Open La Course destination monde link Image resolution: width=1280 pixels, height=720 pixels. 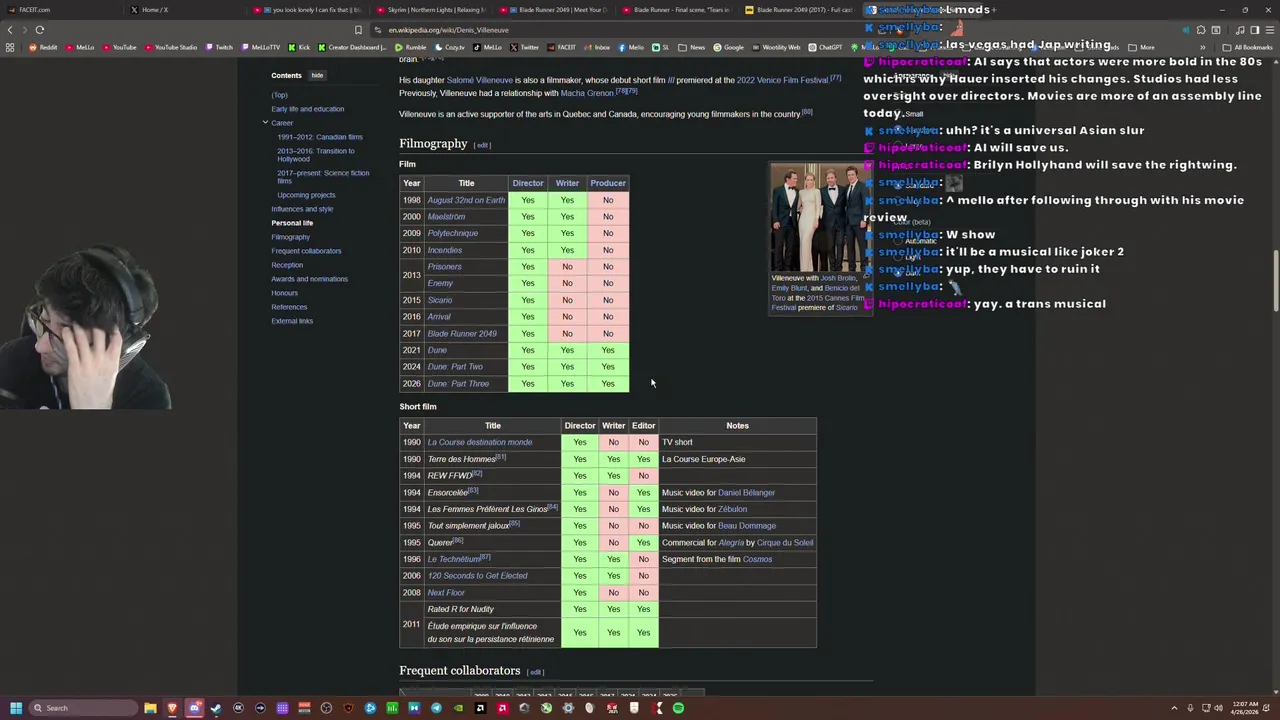(479, 442)
